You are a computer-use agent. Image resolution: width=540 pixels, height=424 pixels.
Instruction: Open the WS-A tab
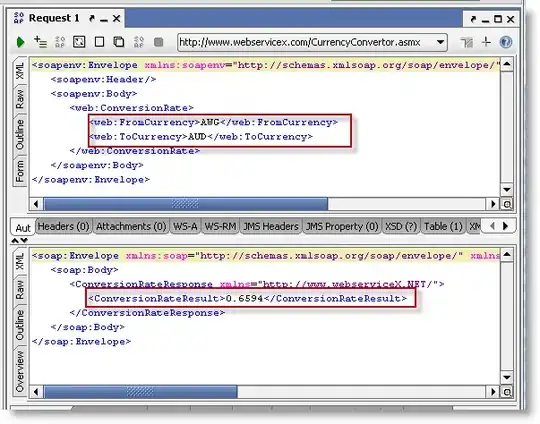pos(185,226)
